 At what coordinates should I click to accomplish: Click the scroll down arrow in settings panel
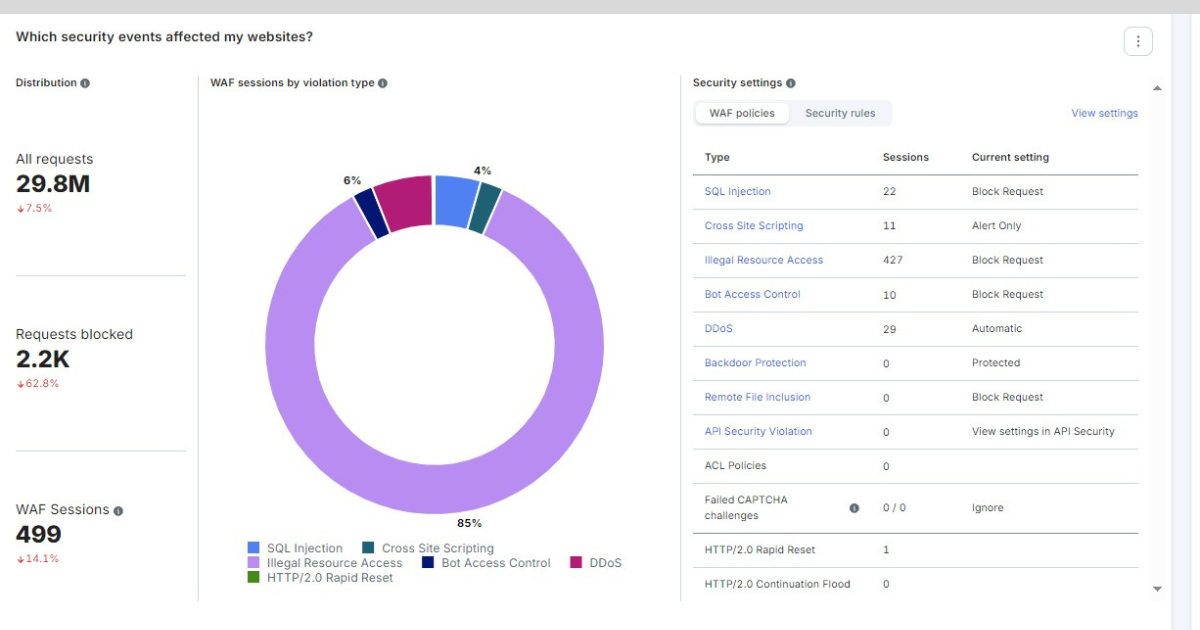click(x=1157, y=589)
